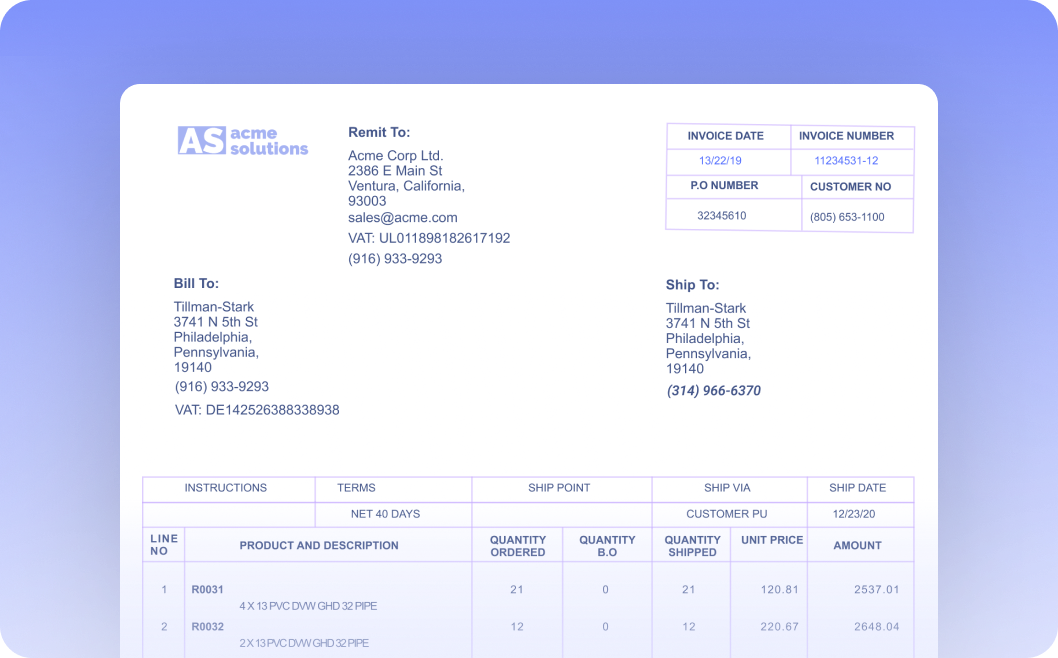Click the INSTRUCTIONS column header
This screenshot has width=1058, height=658.
click(x=226, y=488)
